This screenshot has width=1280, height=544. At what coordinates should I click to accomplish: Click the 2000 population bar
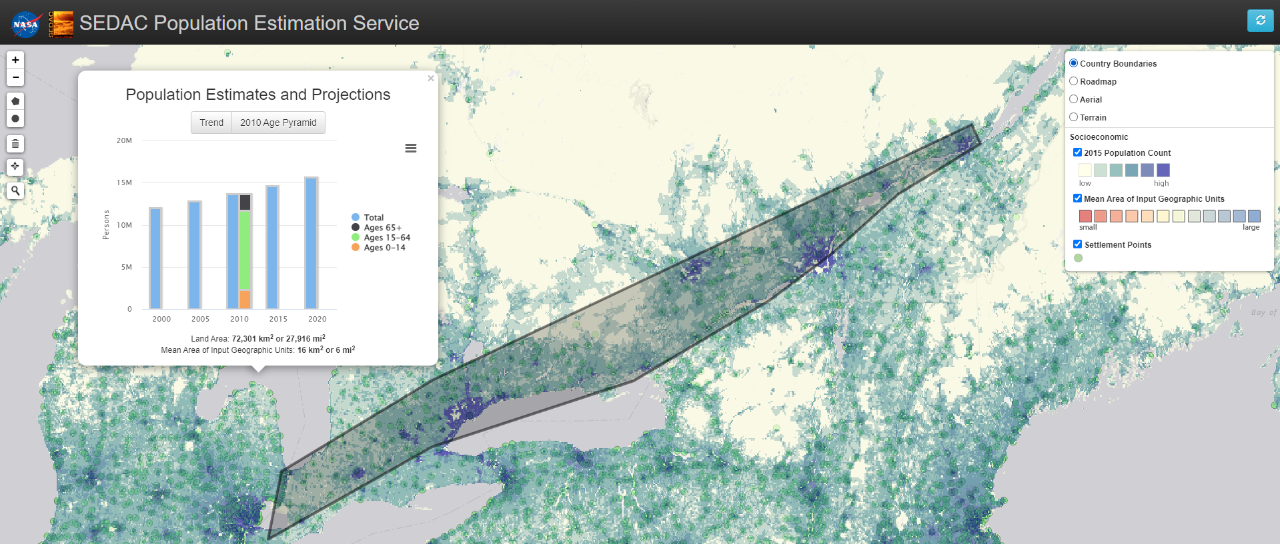point(155,258)
